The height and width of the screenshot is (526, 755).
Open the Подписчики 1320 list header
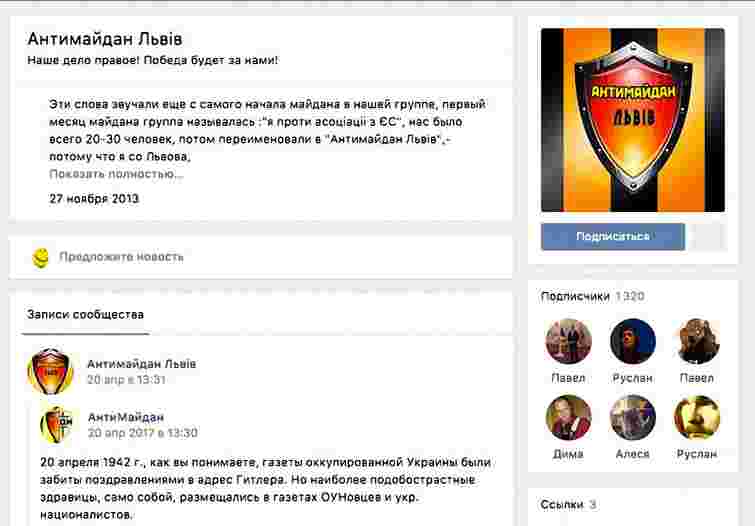point(592,296)
